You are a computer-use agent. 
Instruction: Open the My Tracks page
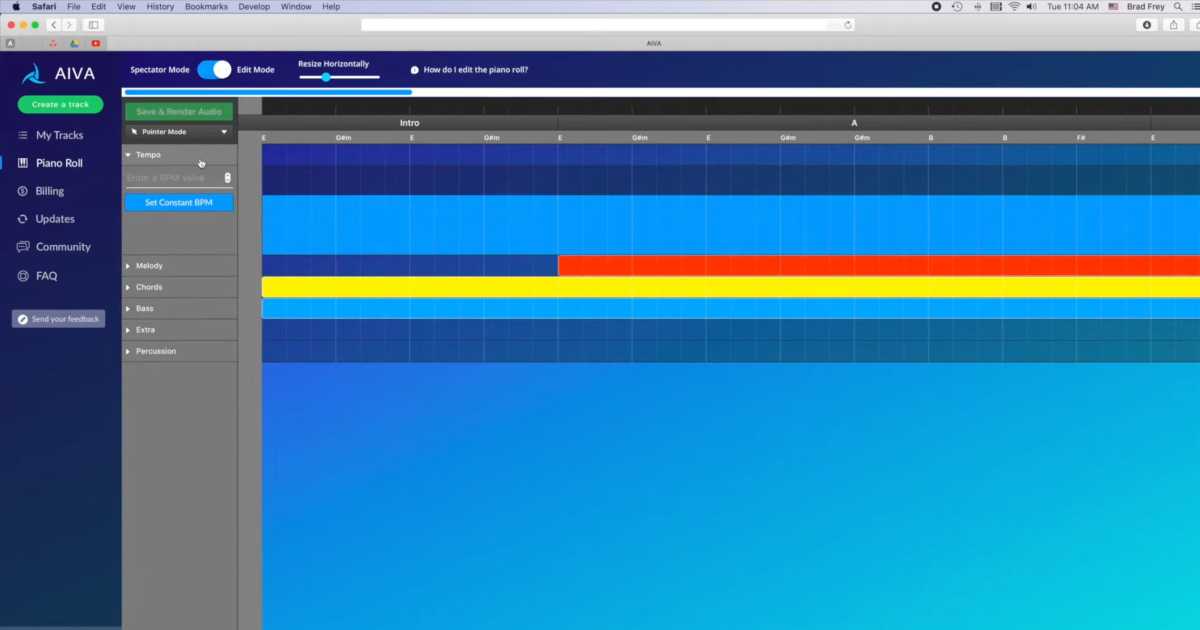click(x=60, y=135)
